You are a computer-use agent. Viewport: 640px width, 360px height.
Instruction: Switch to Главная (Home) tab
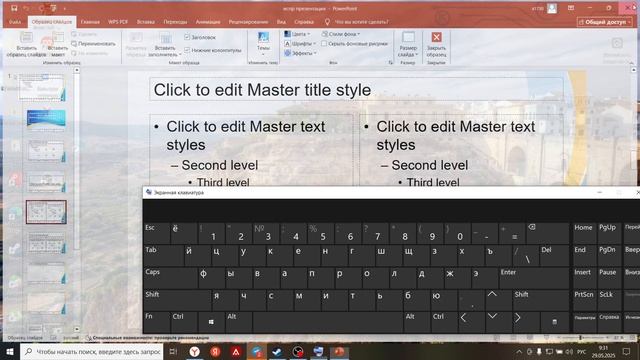pos(90,22)
